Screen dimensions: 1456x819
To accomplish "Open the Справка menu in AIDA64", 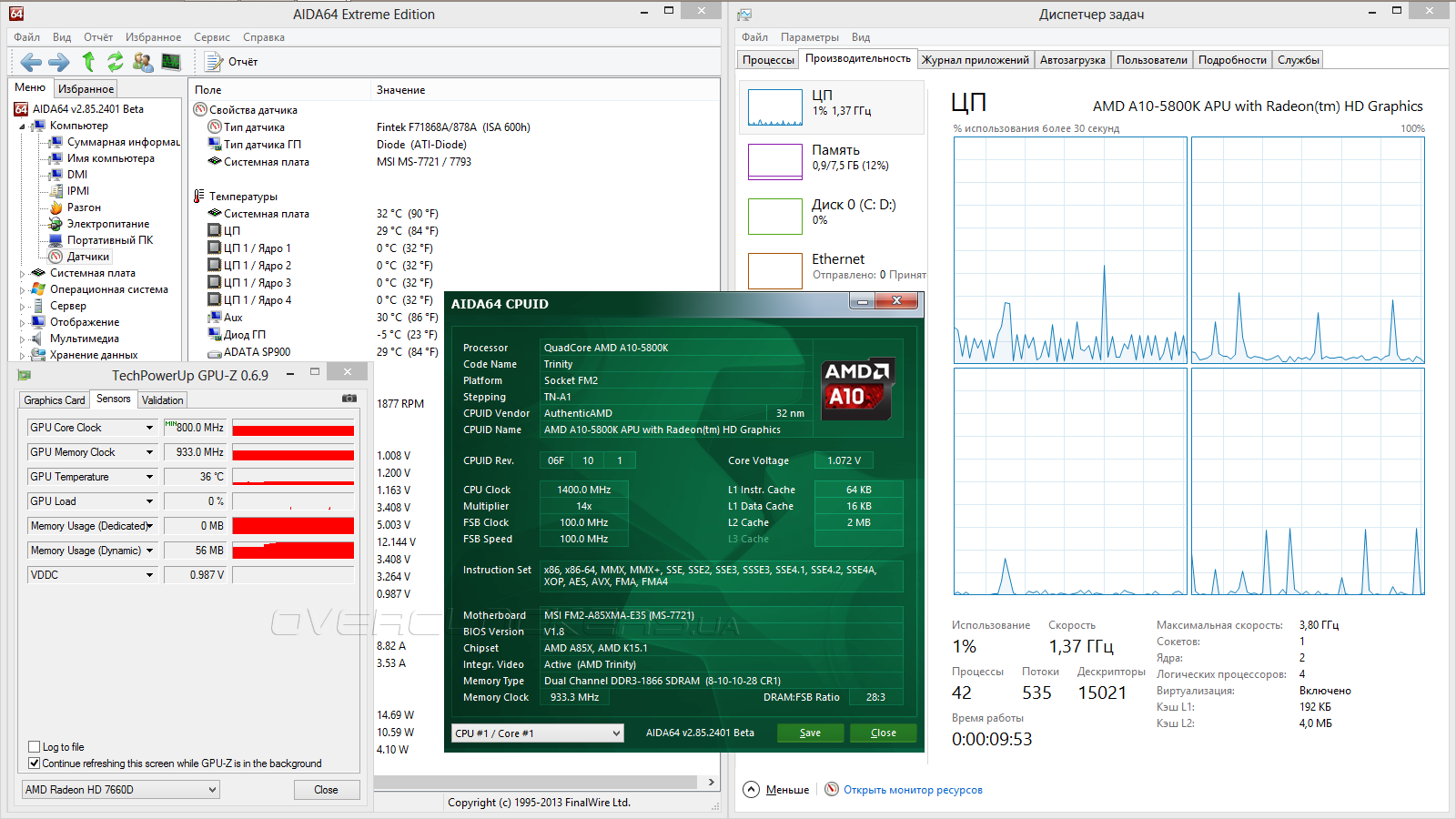I will coord(264,37).
